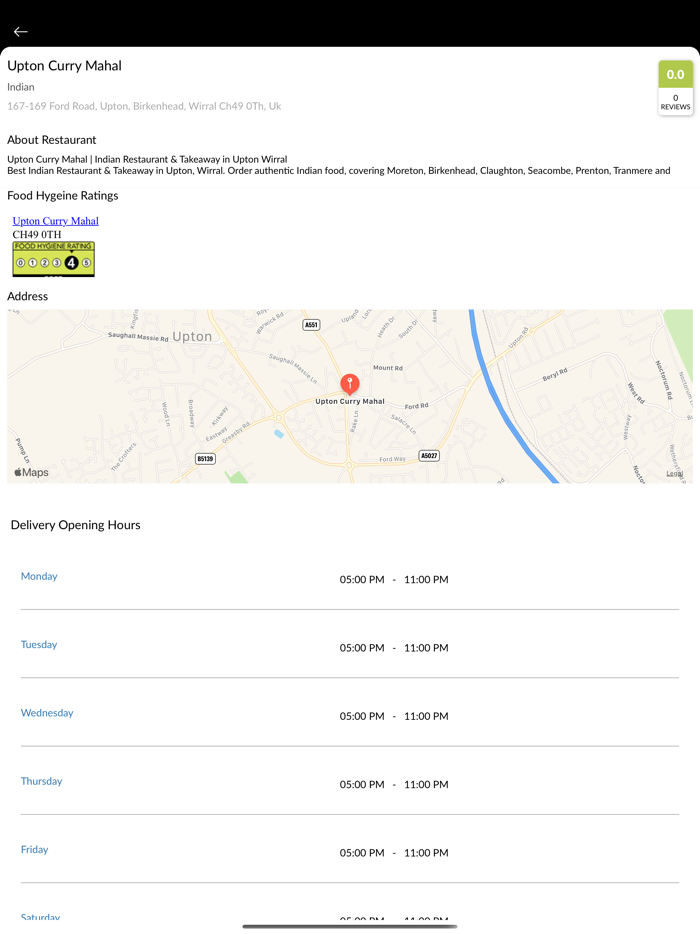Tap the B5139 road badge on map
Screen dimensions: 700x934
point(205,459)
